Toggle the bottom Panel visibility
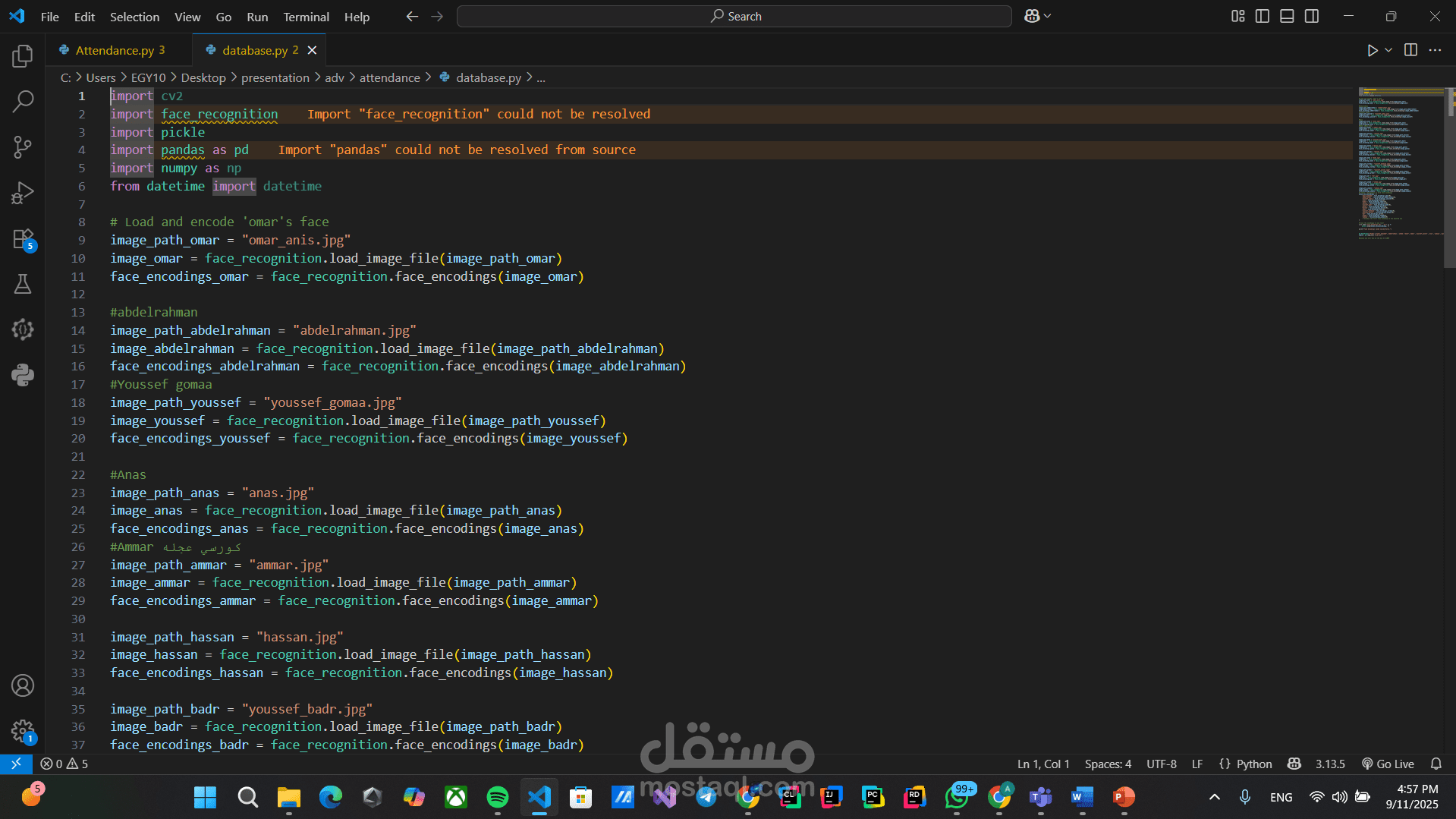This screenshot has height=819, width=1456. (1287, 16)
